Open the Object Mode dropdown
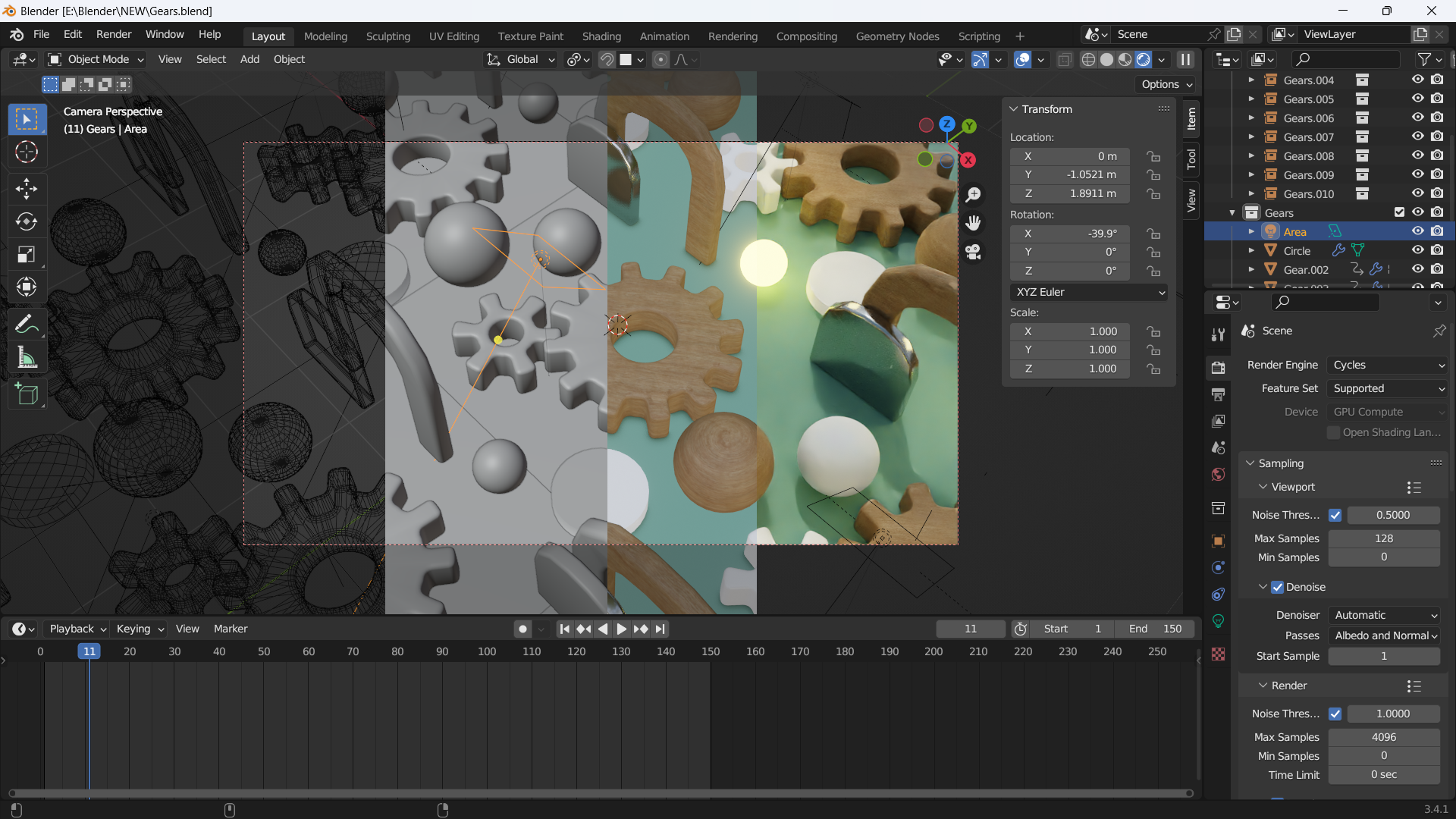The height and width of the screenshot is (819, 1456). [x=96, y=59]
